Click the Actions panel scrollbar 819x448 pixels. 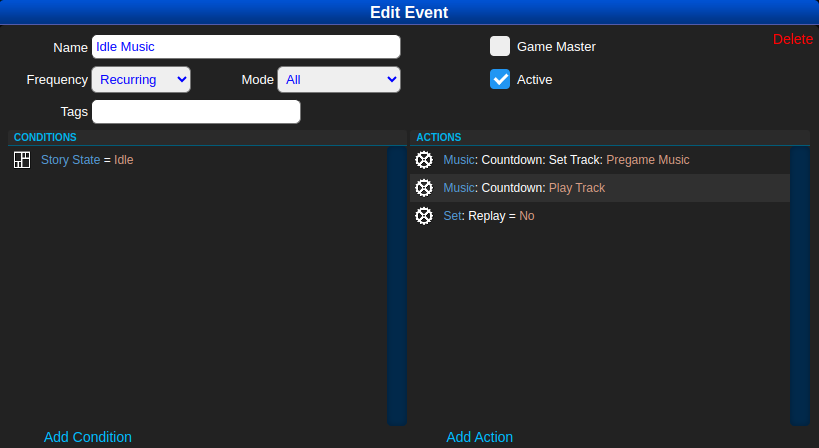pyautogui.click(x=799, y=286)
